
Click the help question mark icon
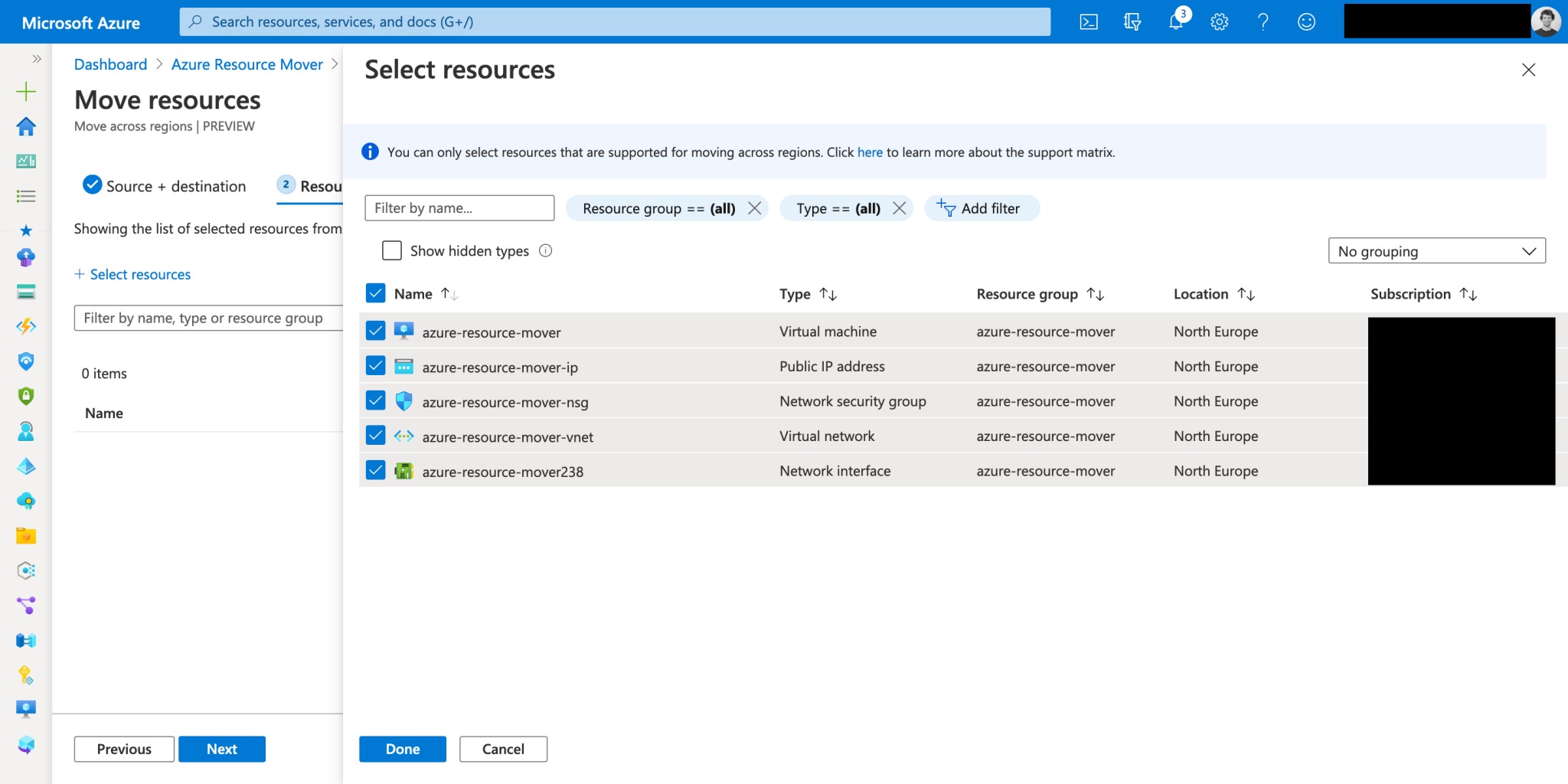pyautogui.click(x=1263, y=22)
